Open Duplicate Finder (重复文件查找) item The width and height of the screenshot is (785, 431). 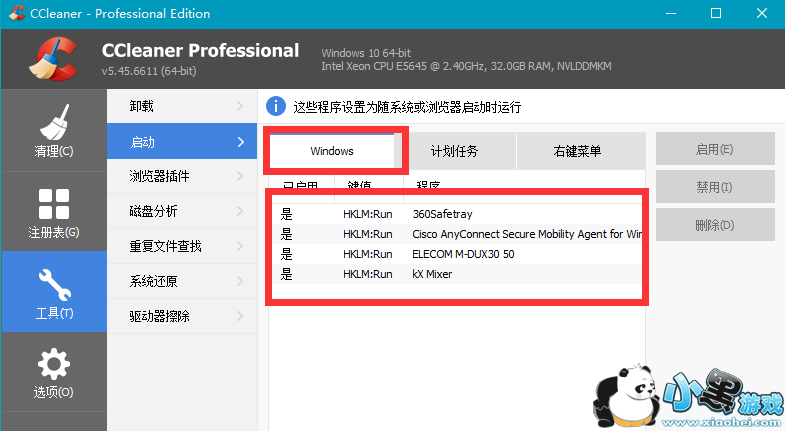(182, 246)
